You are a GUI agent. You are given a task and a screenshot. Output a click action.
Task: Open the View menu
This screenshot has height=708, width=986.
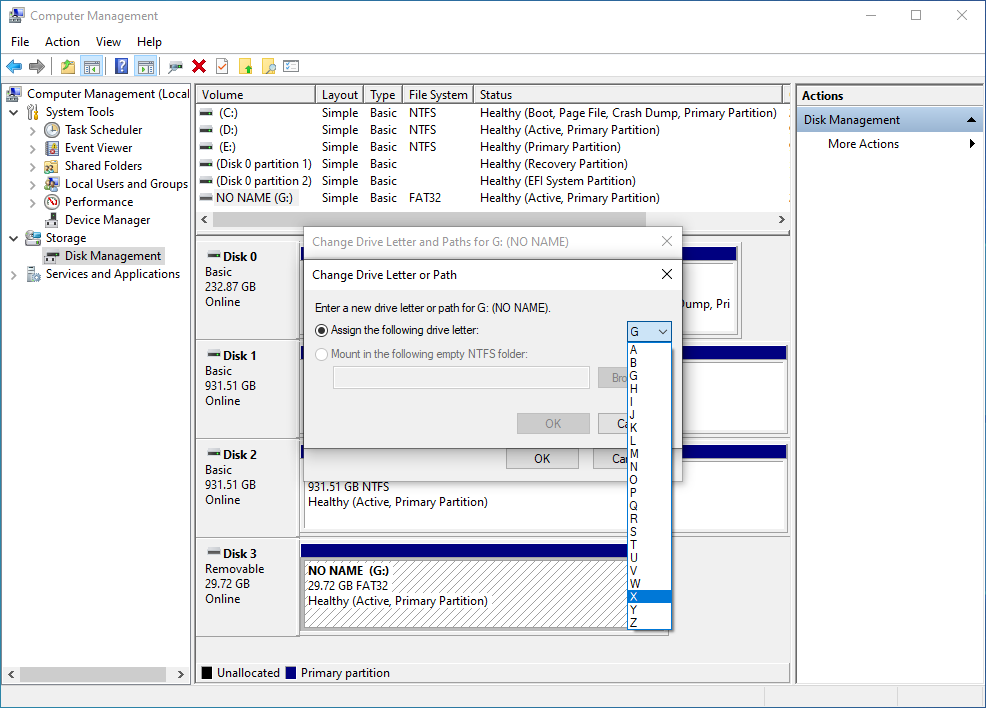coord(108,42)
